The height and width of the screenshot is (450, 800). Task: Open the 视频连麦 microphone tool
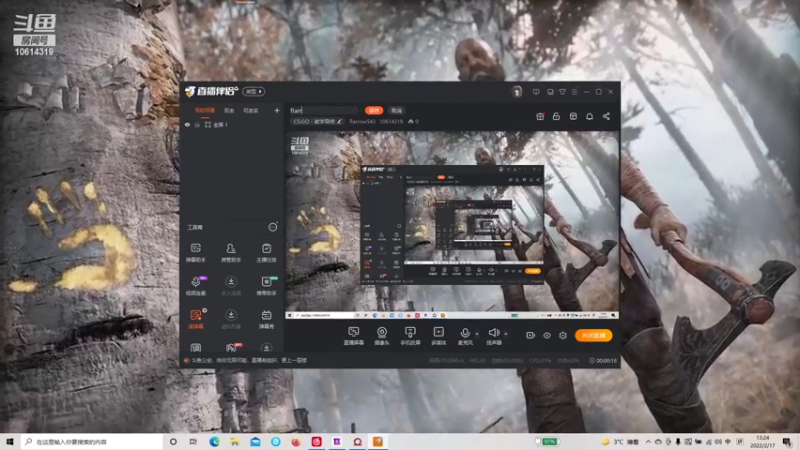(195, 286)
